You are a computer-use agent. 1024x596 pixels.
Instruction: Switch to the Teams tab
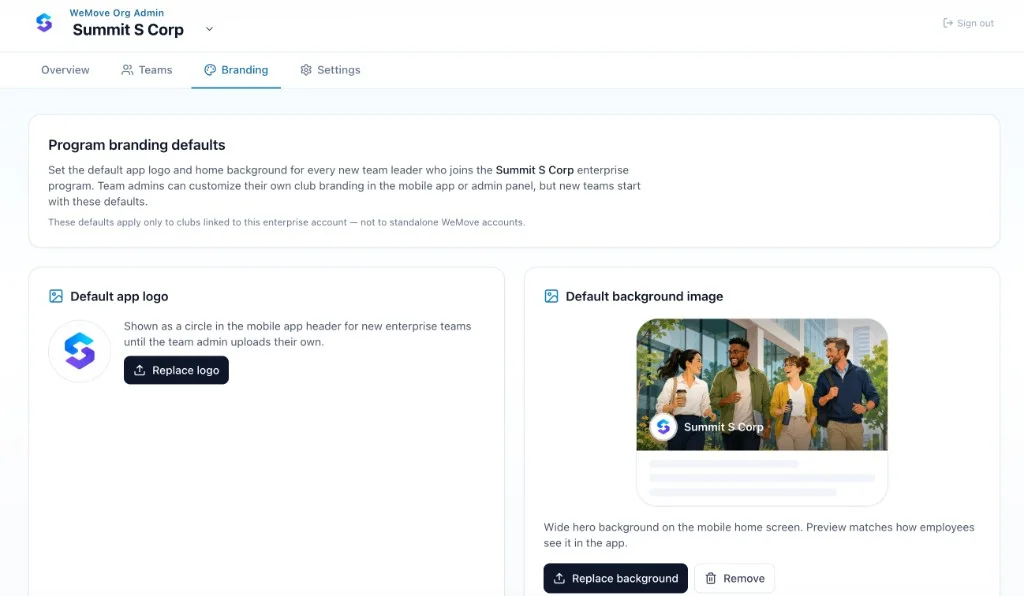(x=147, y=70)
